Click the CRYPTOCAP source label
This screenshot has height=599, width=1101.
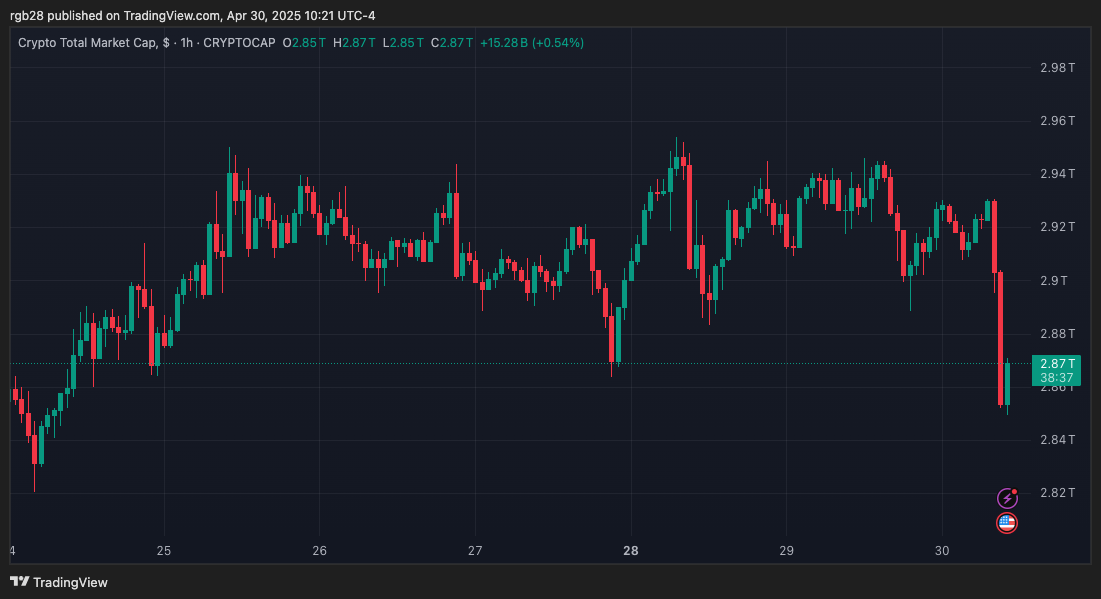click(239, 43)
